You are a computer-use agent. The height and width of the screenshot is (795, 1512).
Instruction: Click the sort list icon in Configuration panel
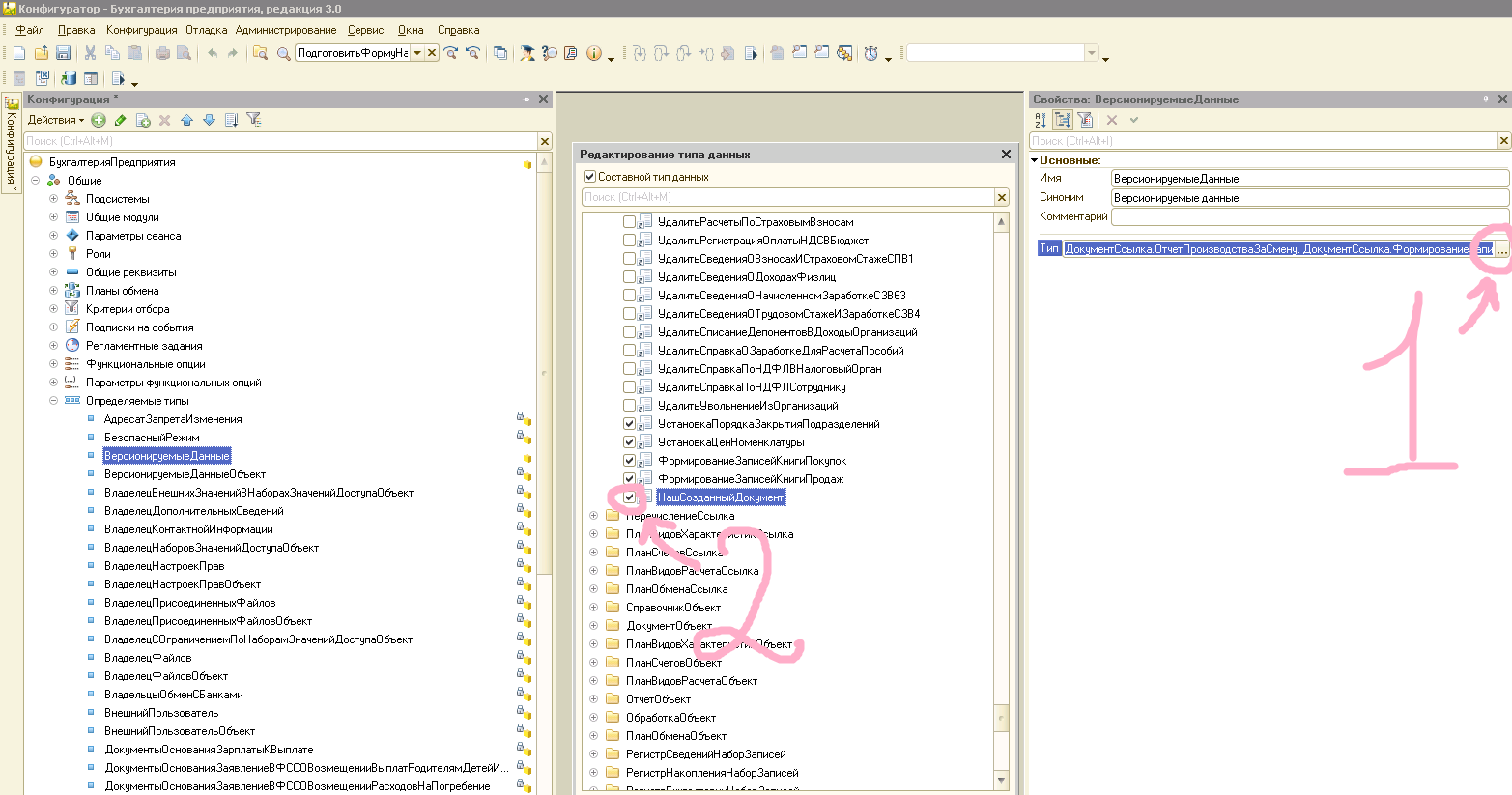click(x=231, y=120)
